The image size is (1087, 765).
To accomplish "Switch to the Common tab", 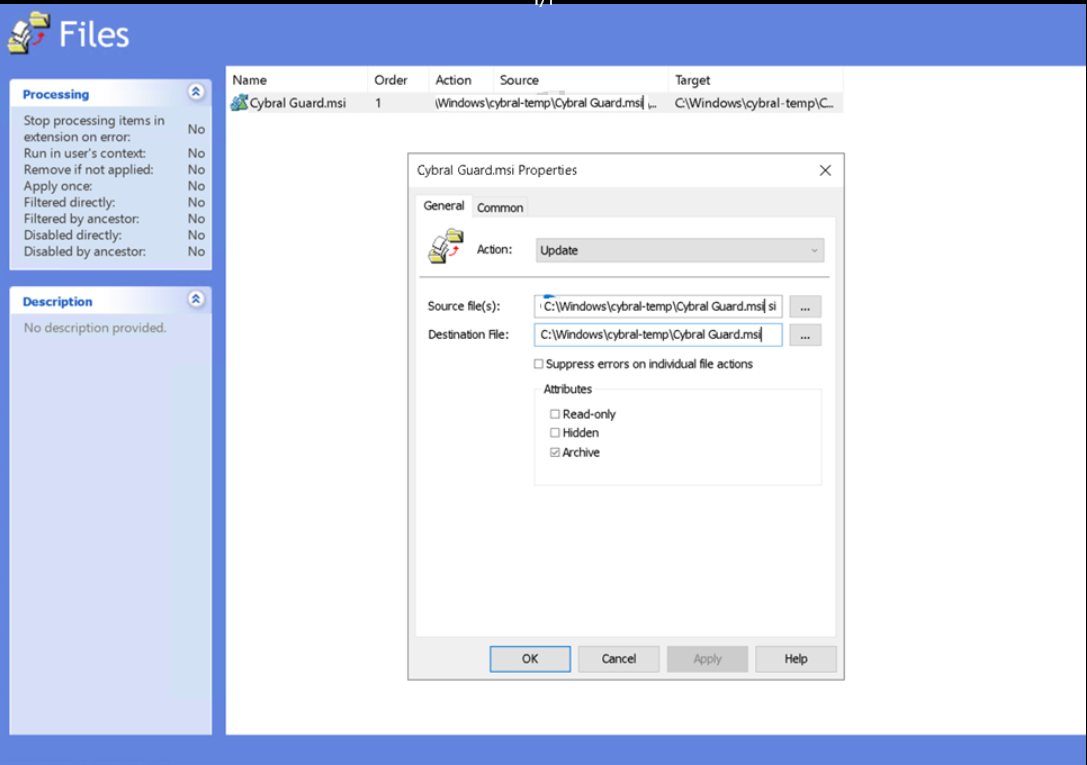I will tap(500, 208).
